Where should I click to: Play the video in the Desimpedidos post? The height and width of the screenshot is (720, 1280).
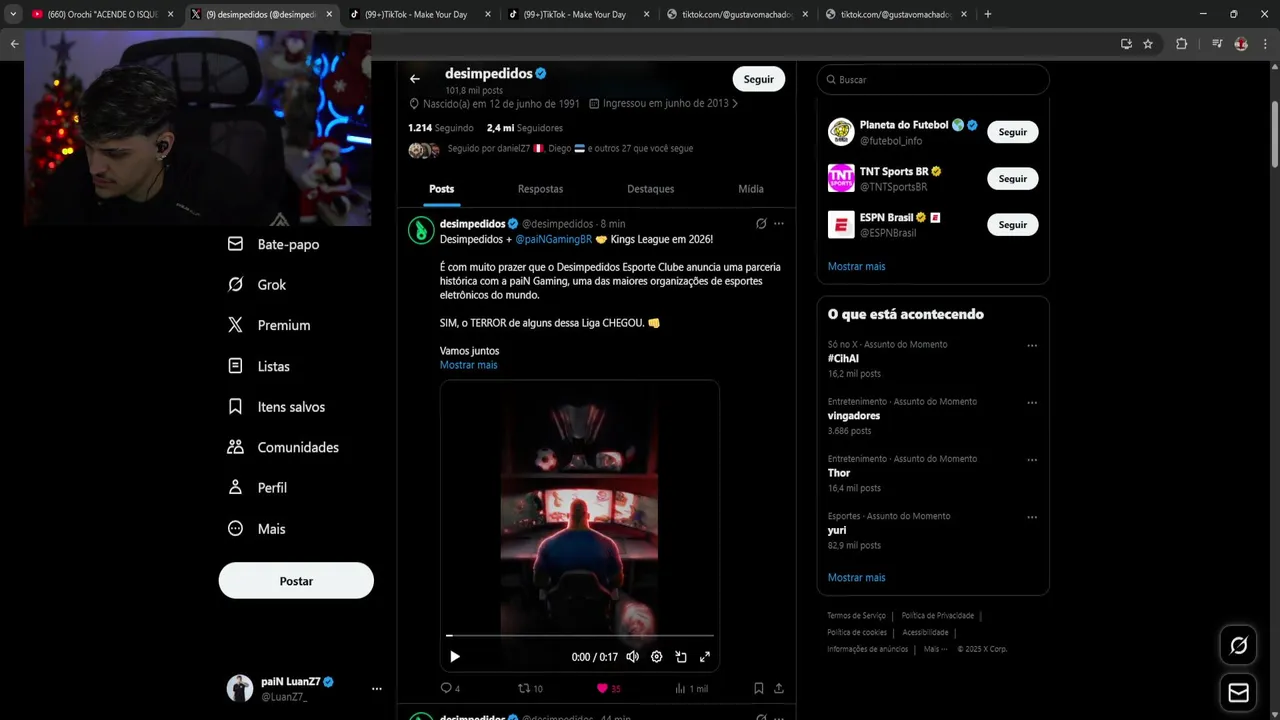(455, 657)
